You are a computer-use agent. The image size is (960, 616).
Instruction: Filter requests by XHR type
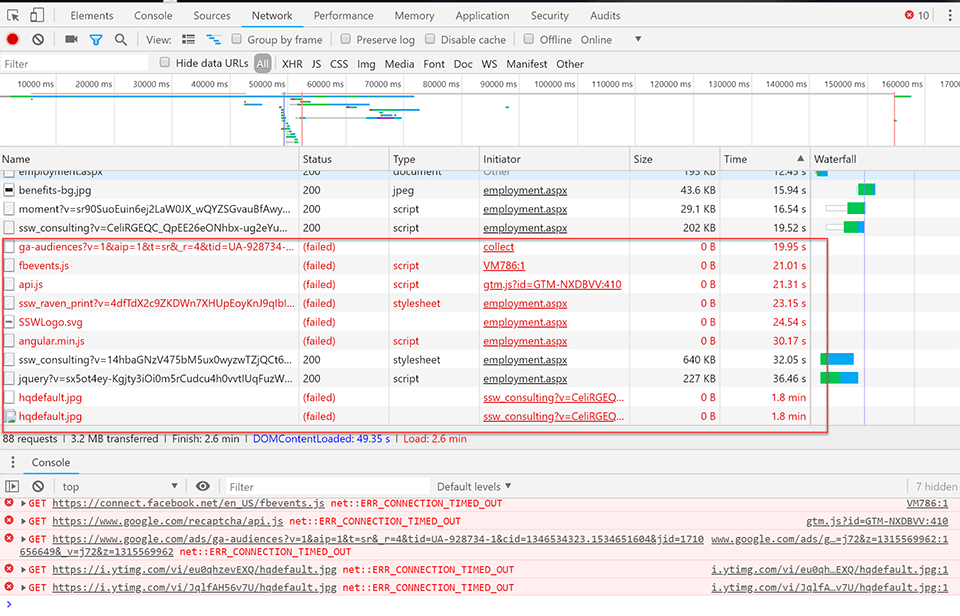(x=292, y=64)
